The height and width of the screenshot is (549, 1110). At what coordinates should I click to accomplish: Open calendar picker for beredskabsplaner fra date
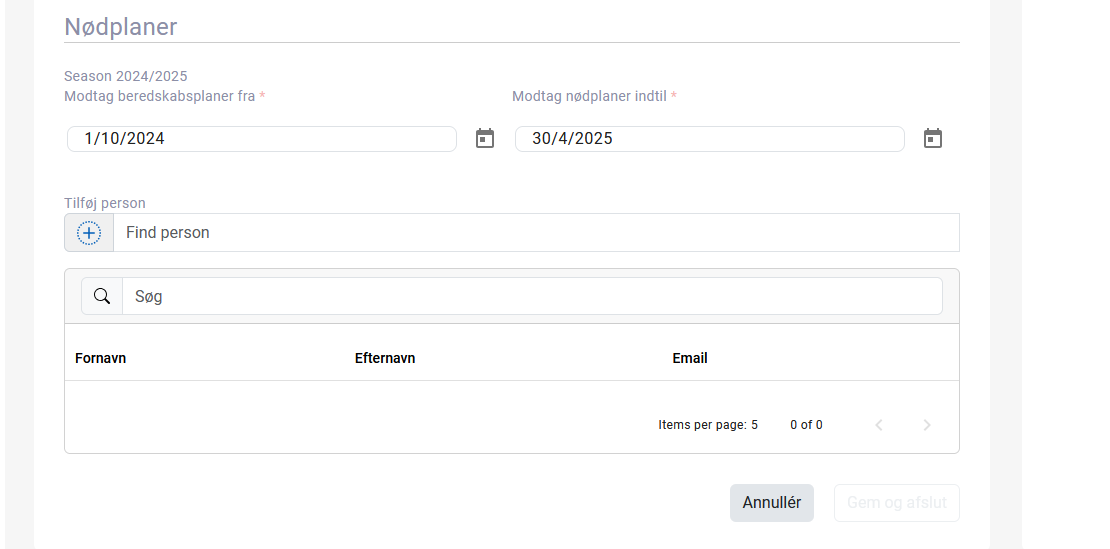[485, 138]
